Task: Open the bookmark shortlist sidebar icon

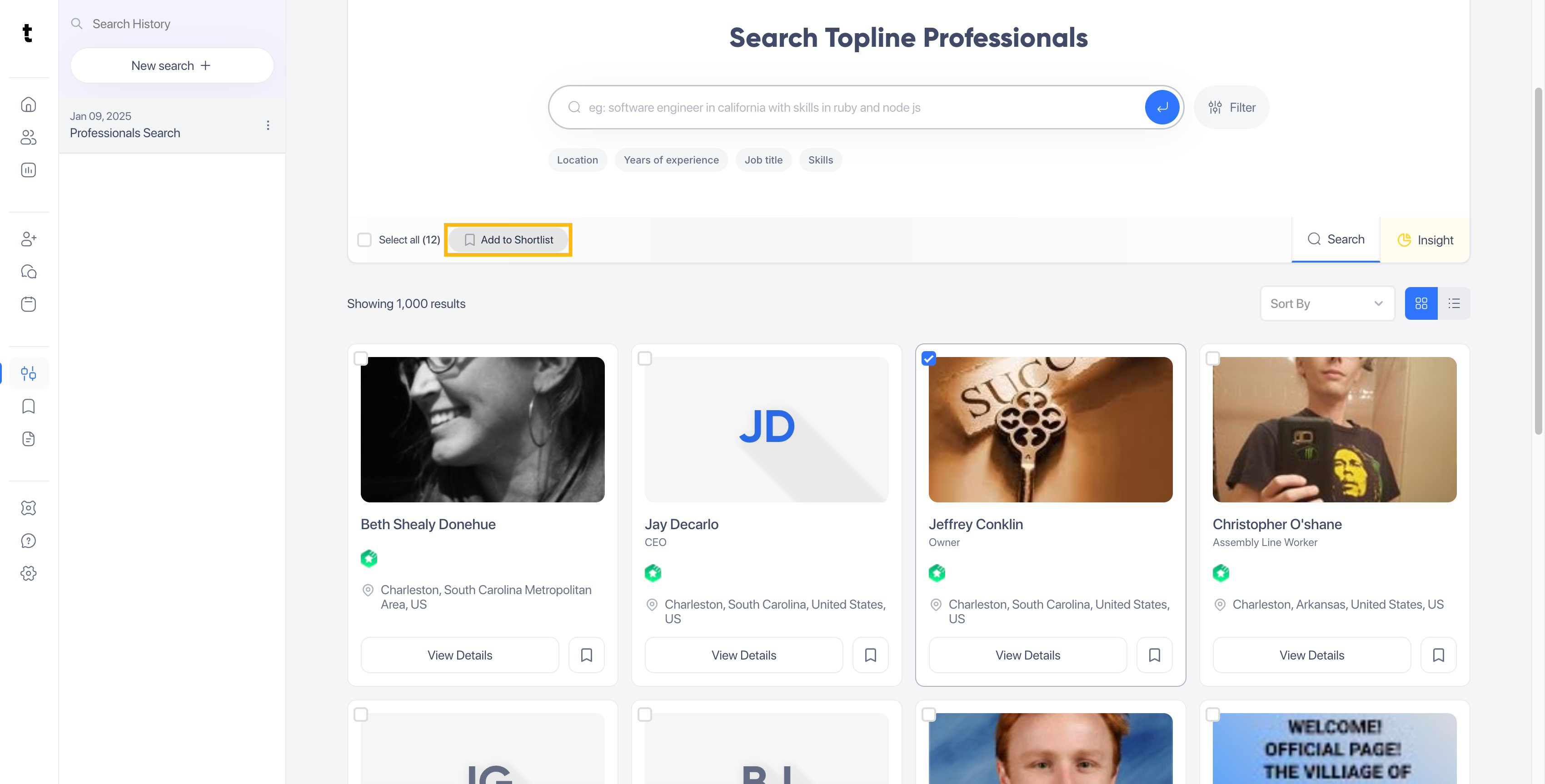Action: click(28, 407)
